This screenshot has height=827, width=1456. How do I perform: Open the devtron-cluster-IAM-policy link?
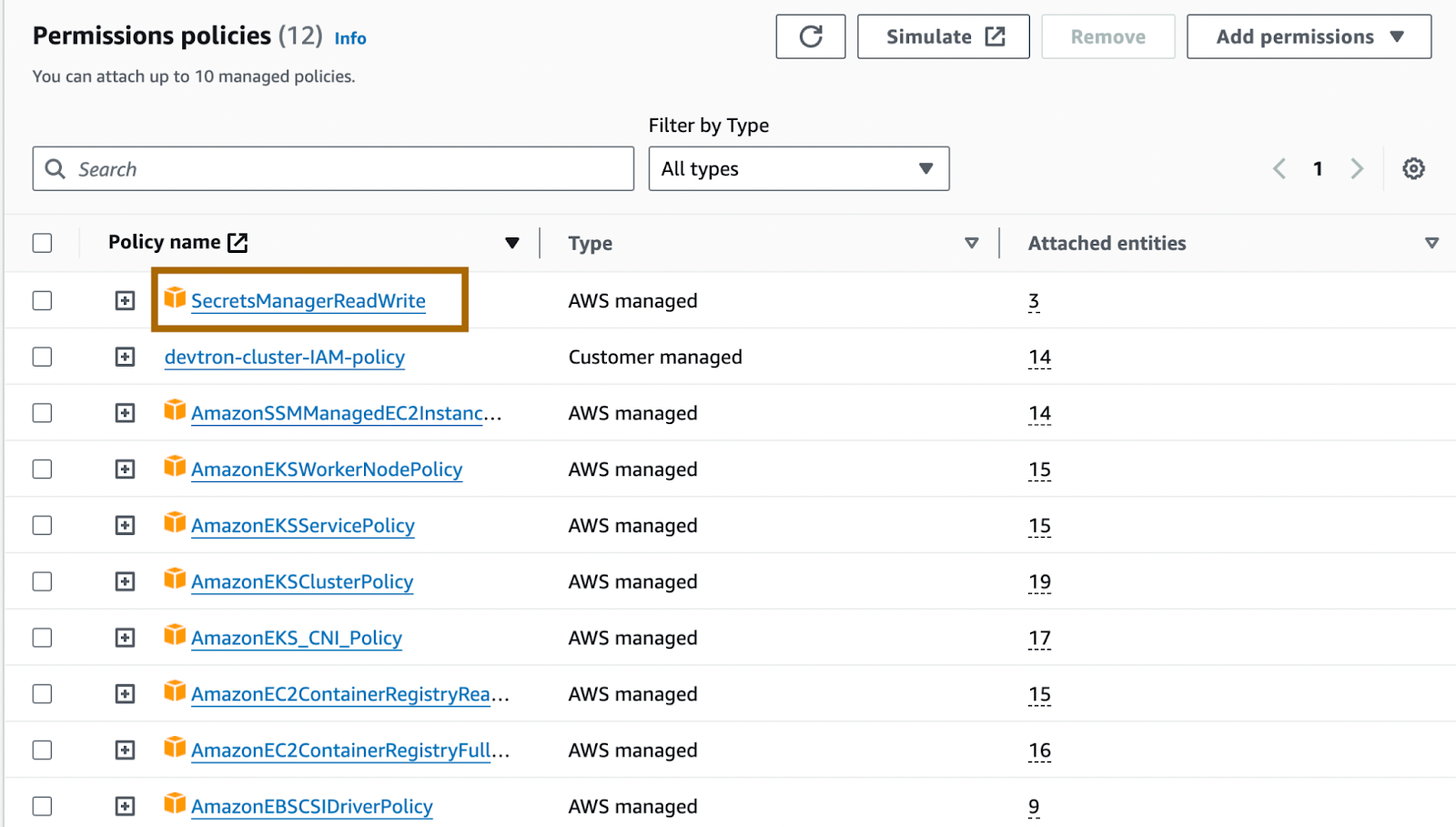pyautogui.click(x=285, y=358)
